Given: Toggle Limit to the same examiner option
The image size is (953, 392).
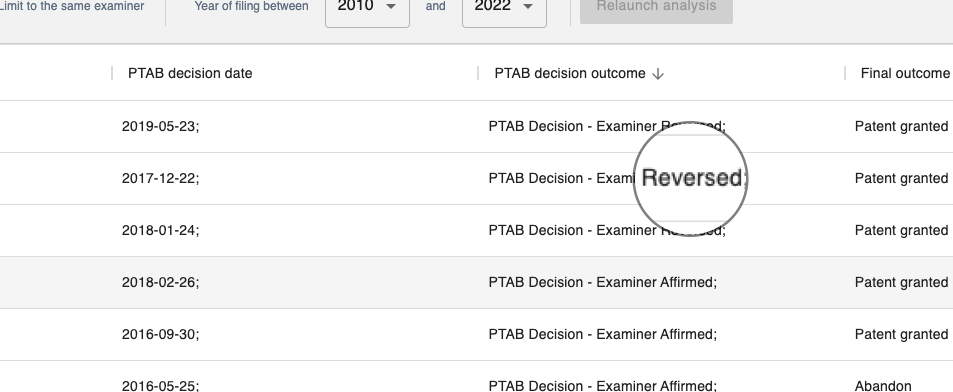Looking at the screenshot, I should [x=71, y=7].
